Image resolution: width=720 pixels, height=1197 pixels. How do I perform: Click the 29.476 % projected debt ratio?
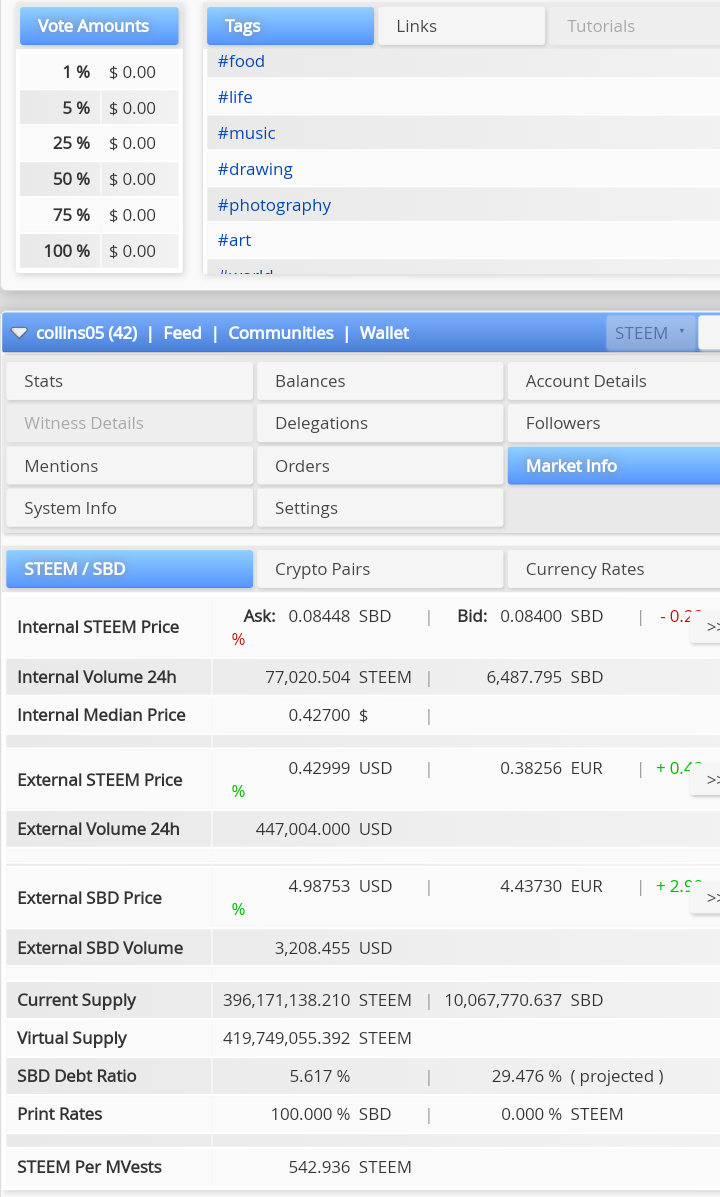[528, 1076]
